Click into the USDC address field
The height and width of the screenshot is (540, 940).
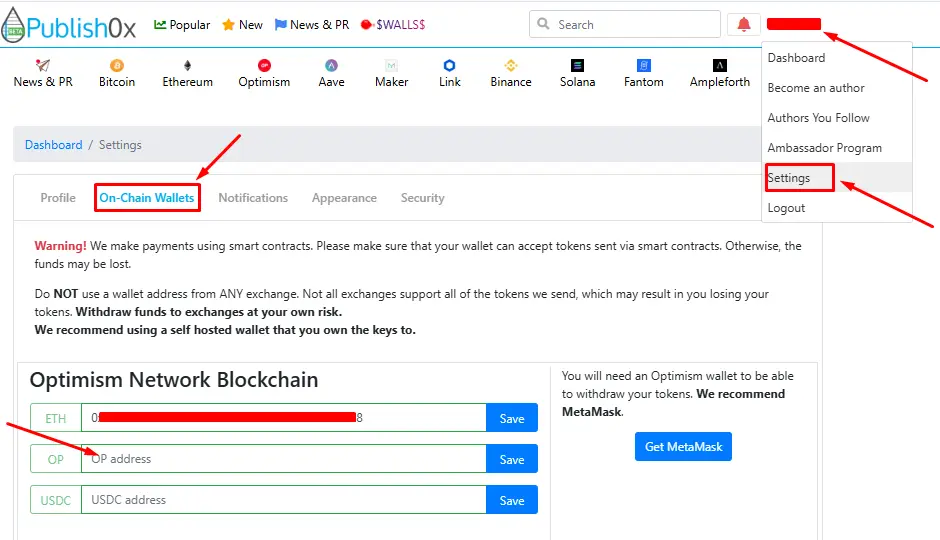pyautogui.click(x=284, y=499)
